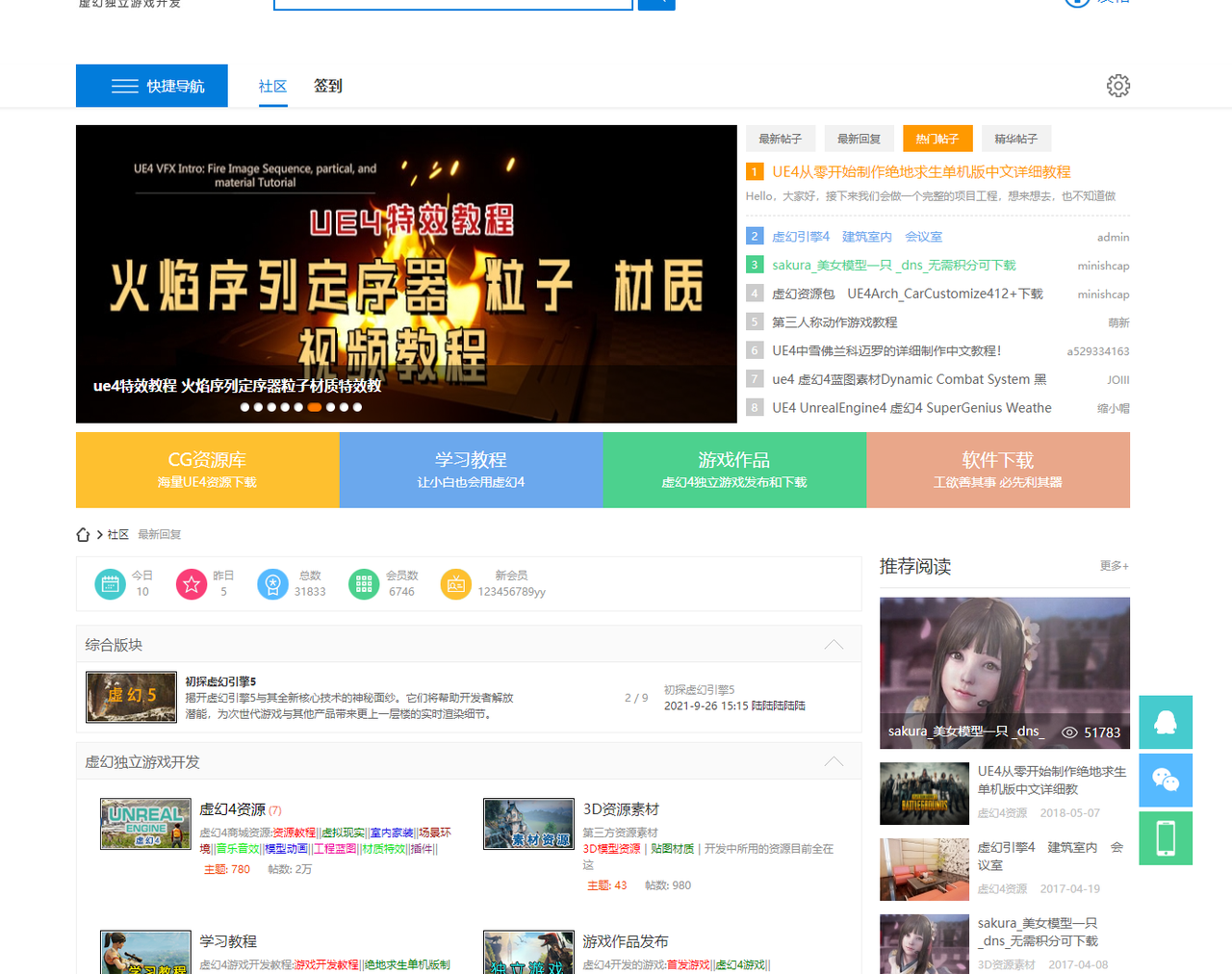The image size is (1232, 974).
Task: Open 3D资源素材 forum title link
Action: point(621,809)
